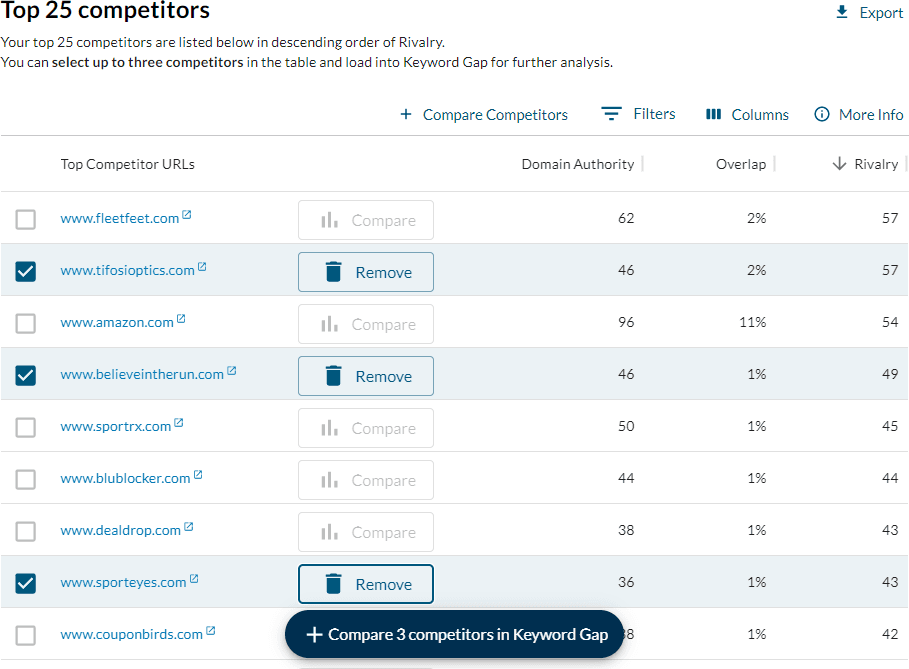
Task: Click the Domain Authority column header
Action: [x=577, y=164]
